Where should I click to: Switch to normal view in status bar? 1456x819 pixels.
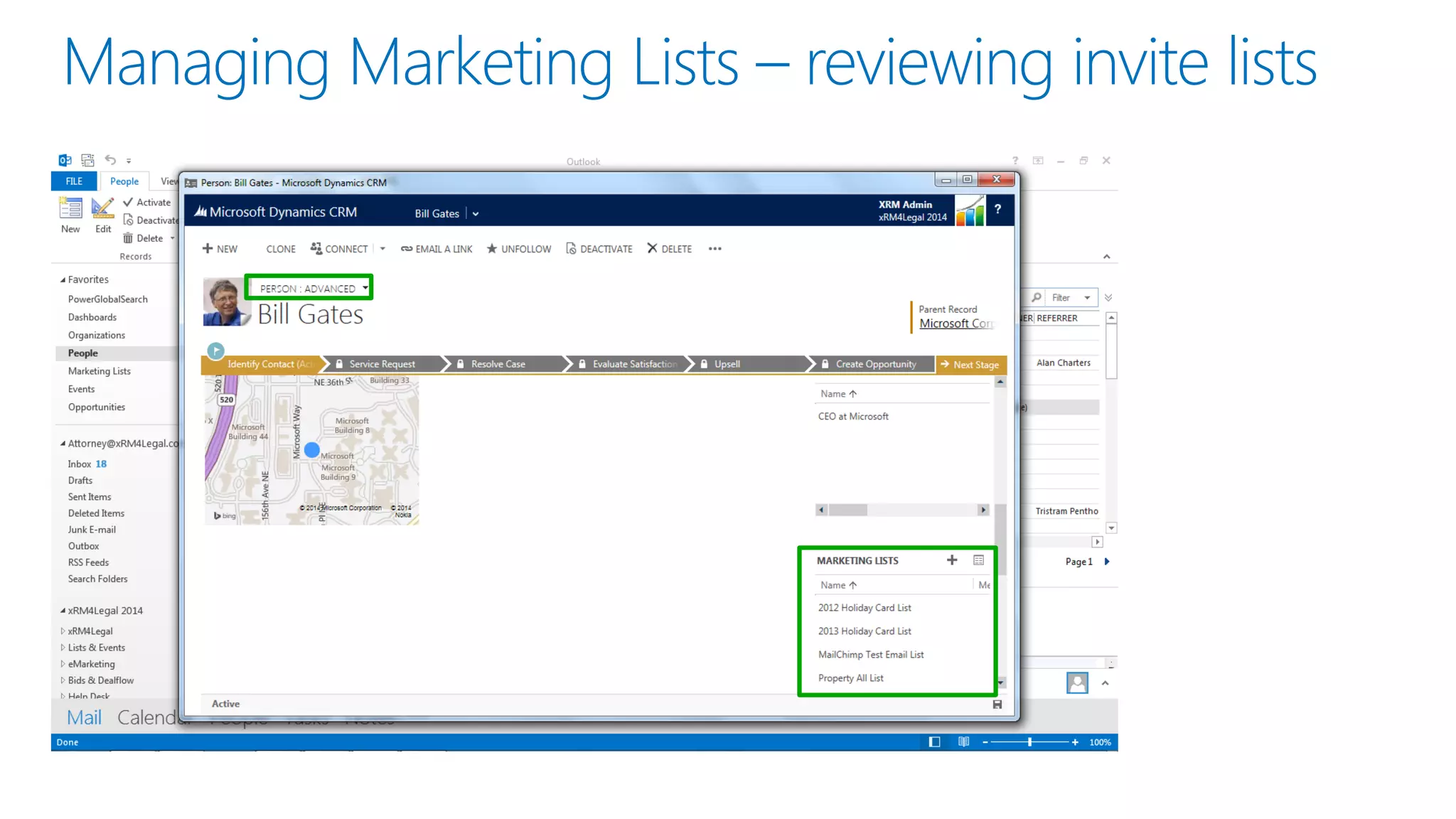tap(935, 742)
